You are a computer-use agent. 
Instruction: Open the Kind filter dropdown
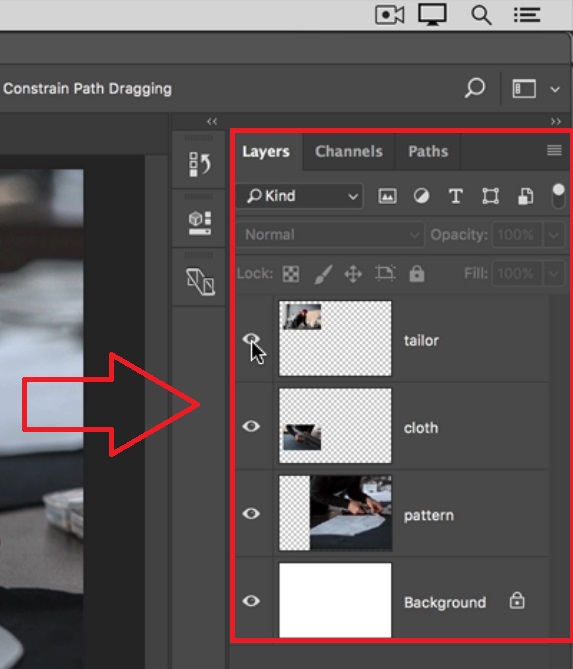[x=300, y=196]
